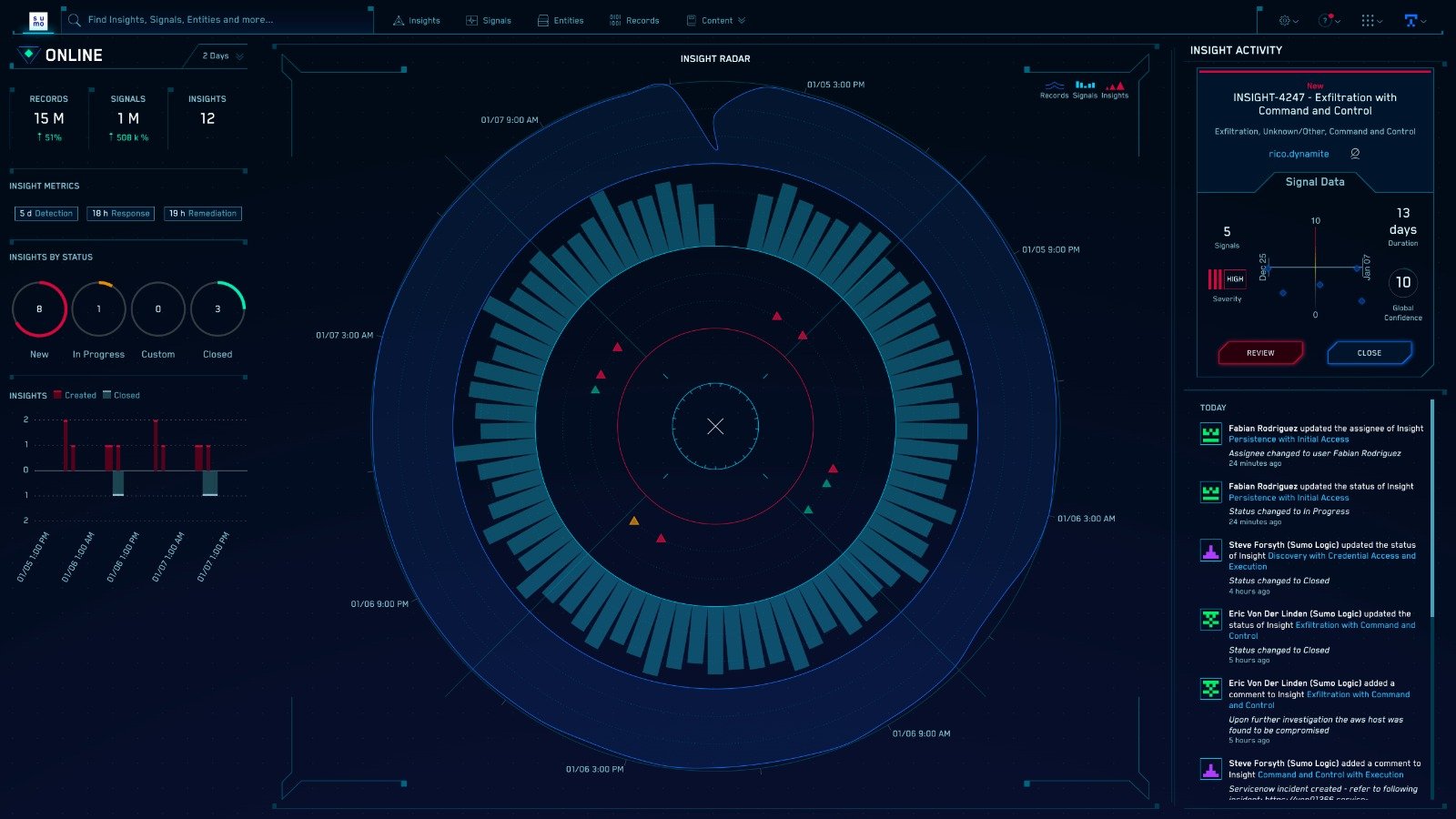The height and width of the screenshot is (819, 1456).
Task: Click the Records 15 M value
Action: [x=48, y=118]
